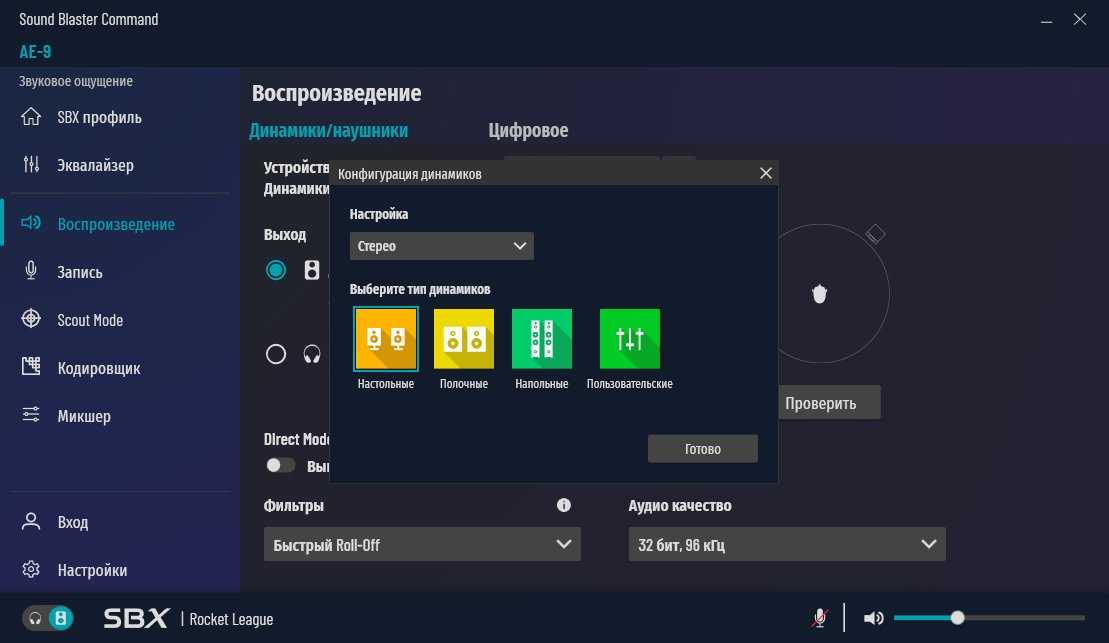The width and height of the screenshot is (1109, 643).
Task: Select the Пользовательские custom speaker icon
Action: click(629, 340)
